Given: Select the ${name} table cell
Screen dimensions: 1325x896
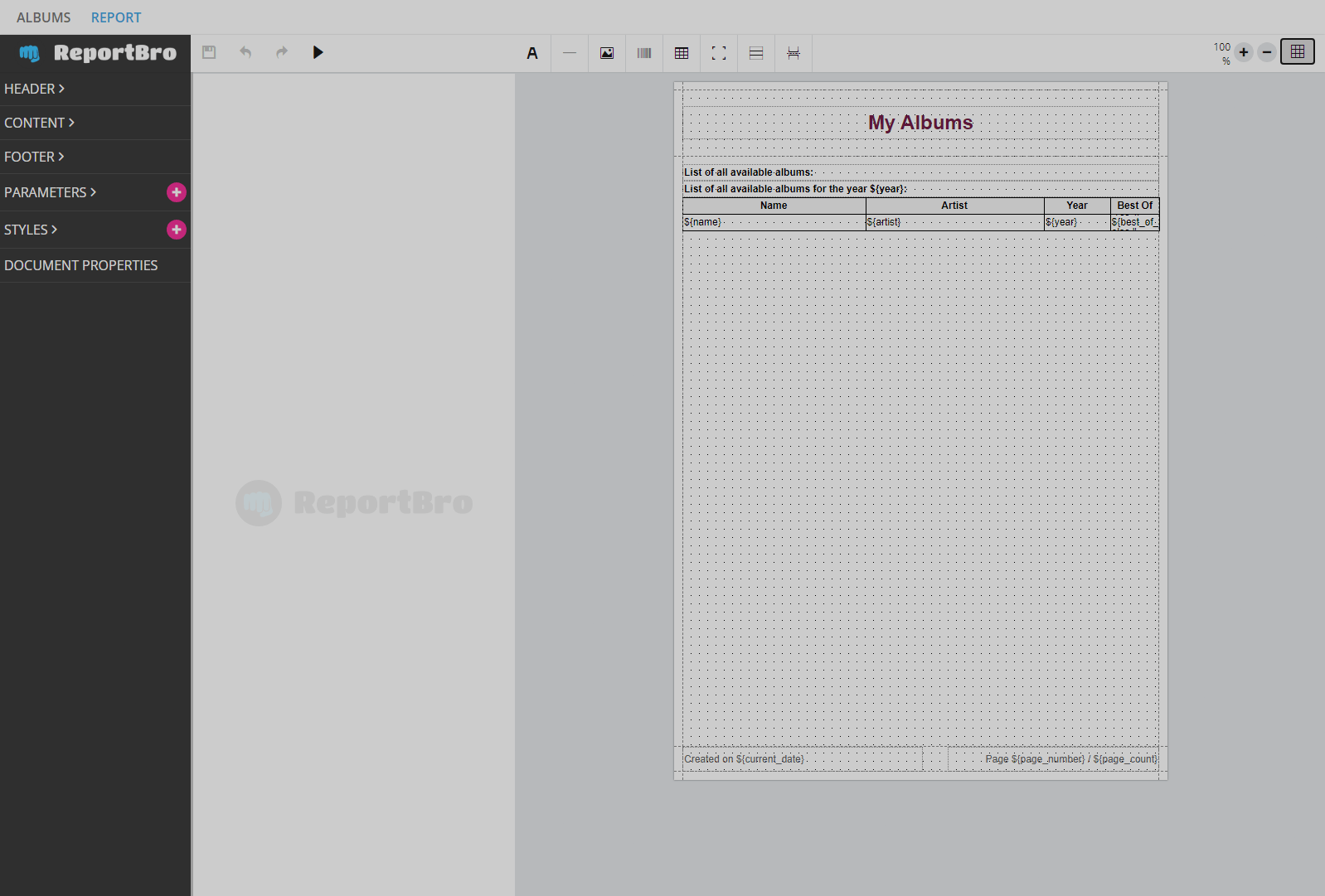Looking at the screenshot, I should coord(774,222).
